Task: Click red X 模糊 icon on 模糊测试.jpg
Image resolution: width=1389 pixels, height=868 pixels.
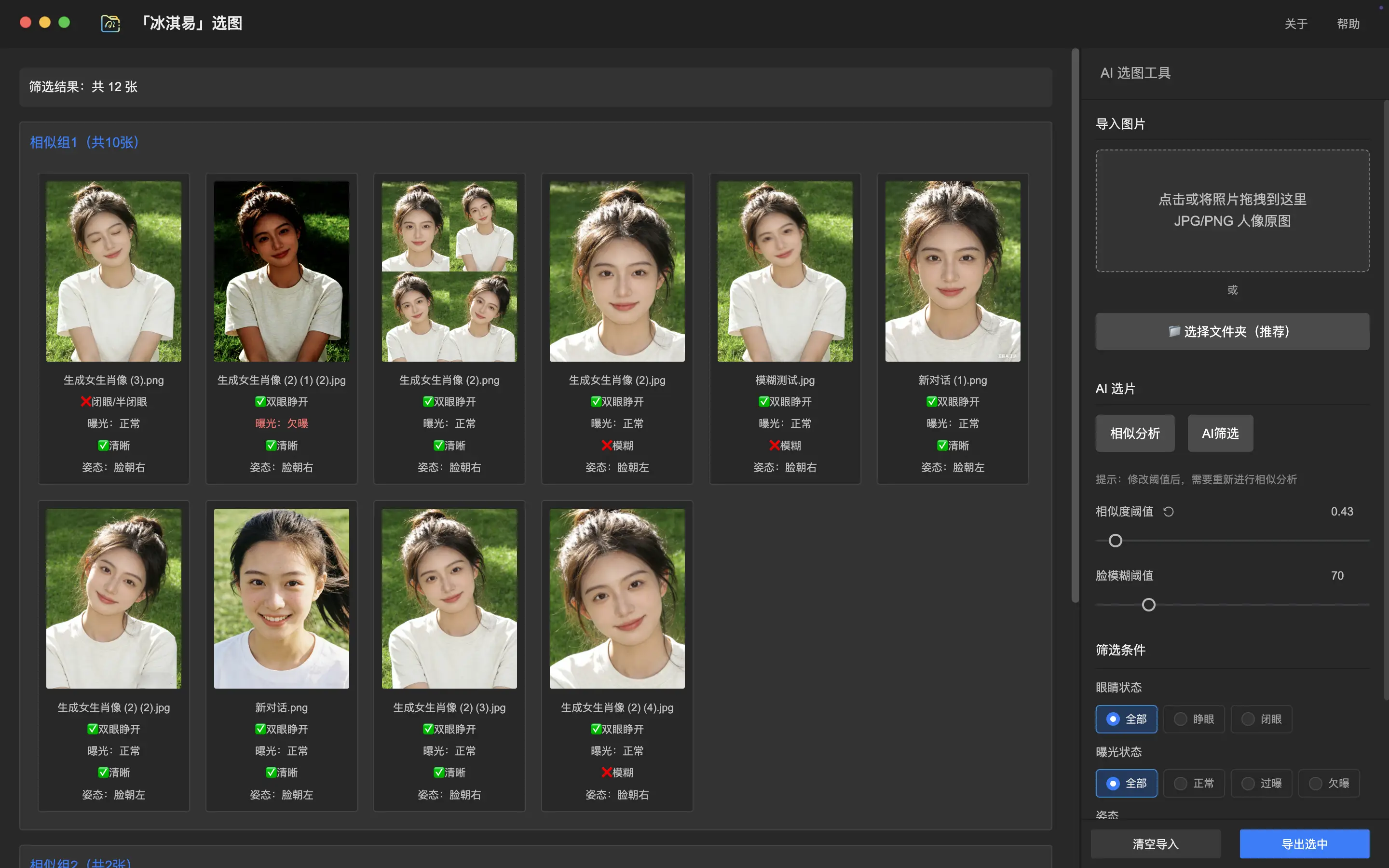Action: click(774, 446)
